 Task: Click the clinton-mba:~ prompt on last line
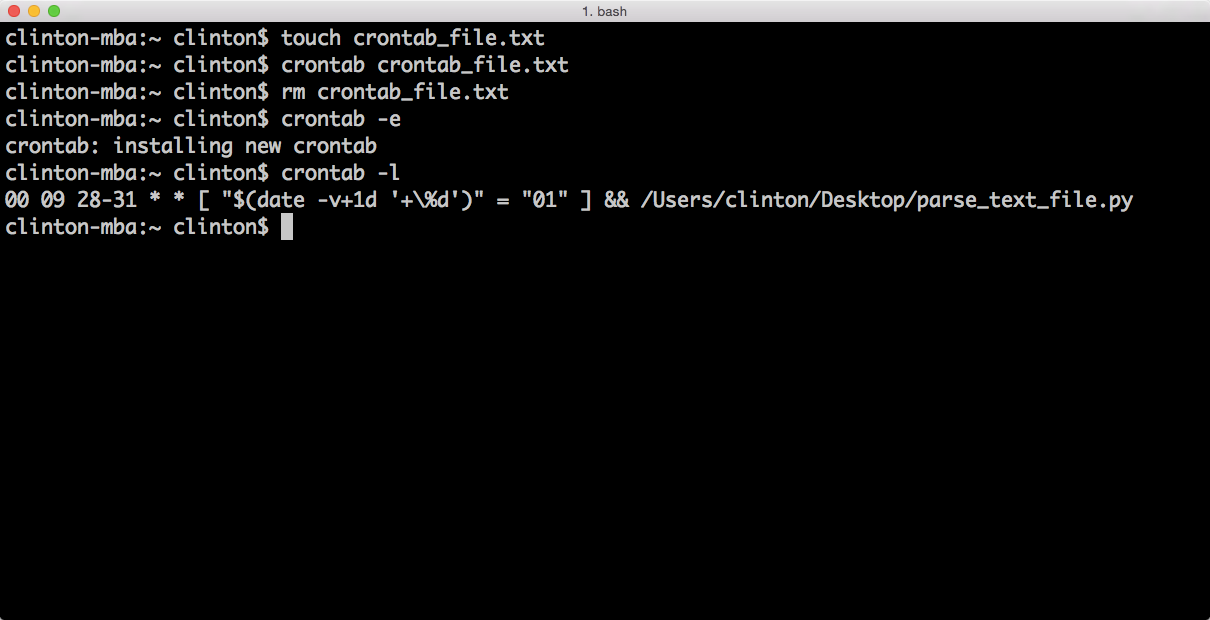(x=82, y=227)
